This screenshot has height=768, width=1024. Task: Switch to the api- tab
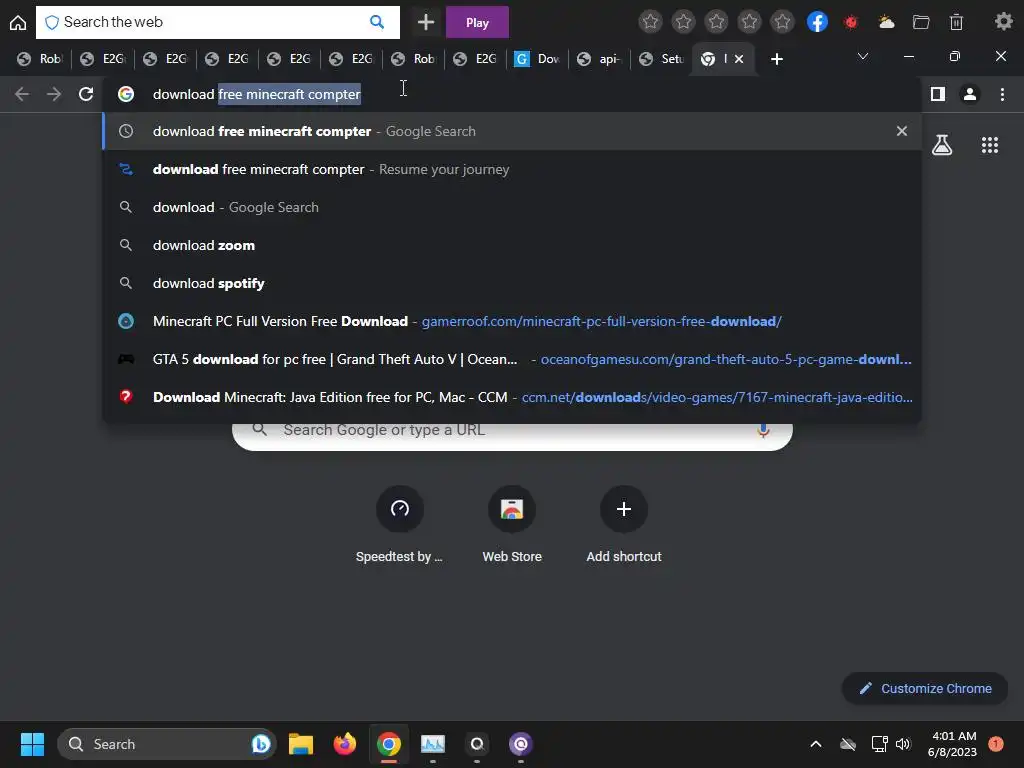tap(600, 59)
